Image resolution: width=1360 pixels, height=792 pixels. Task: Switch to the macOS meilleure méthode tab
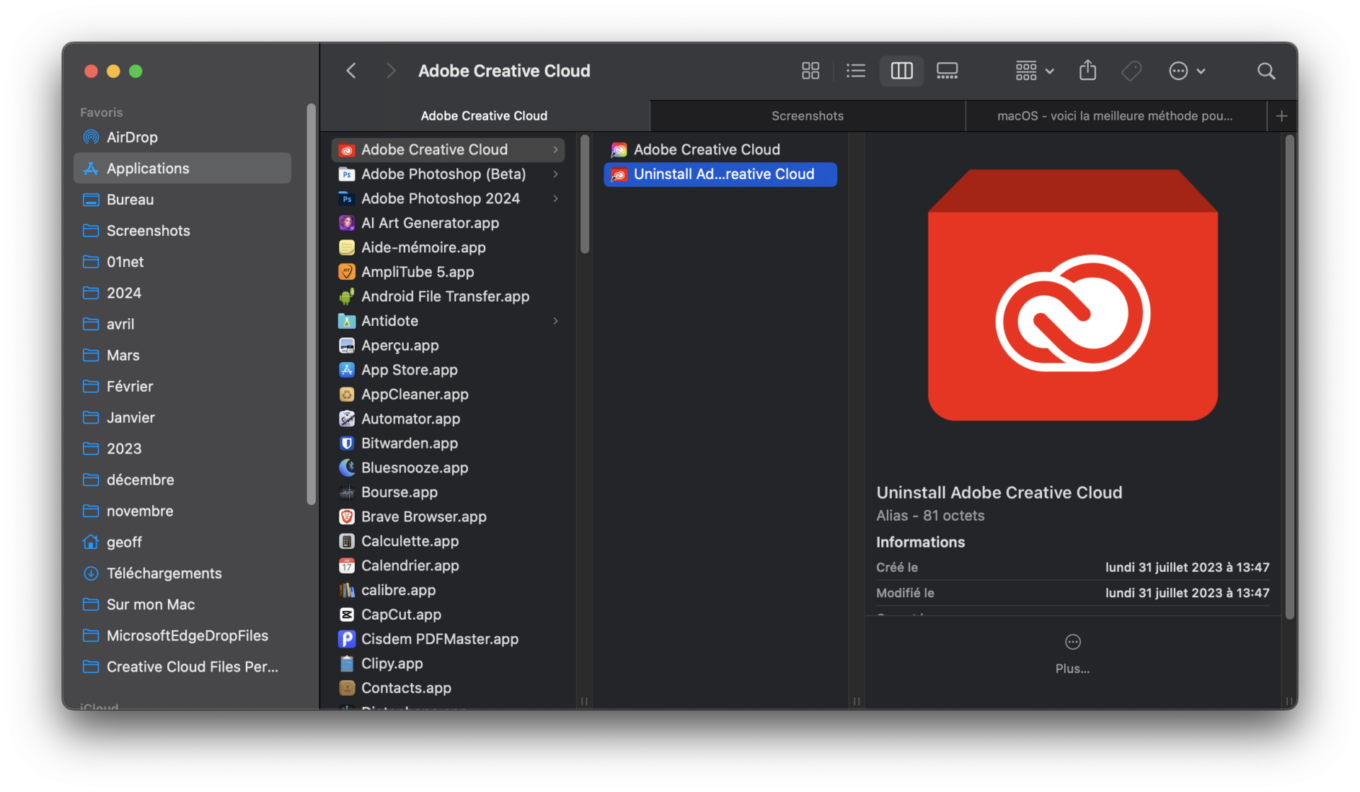1115,116
